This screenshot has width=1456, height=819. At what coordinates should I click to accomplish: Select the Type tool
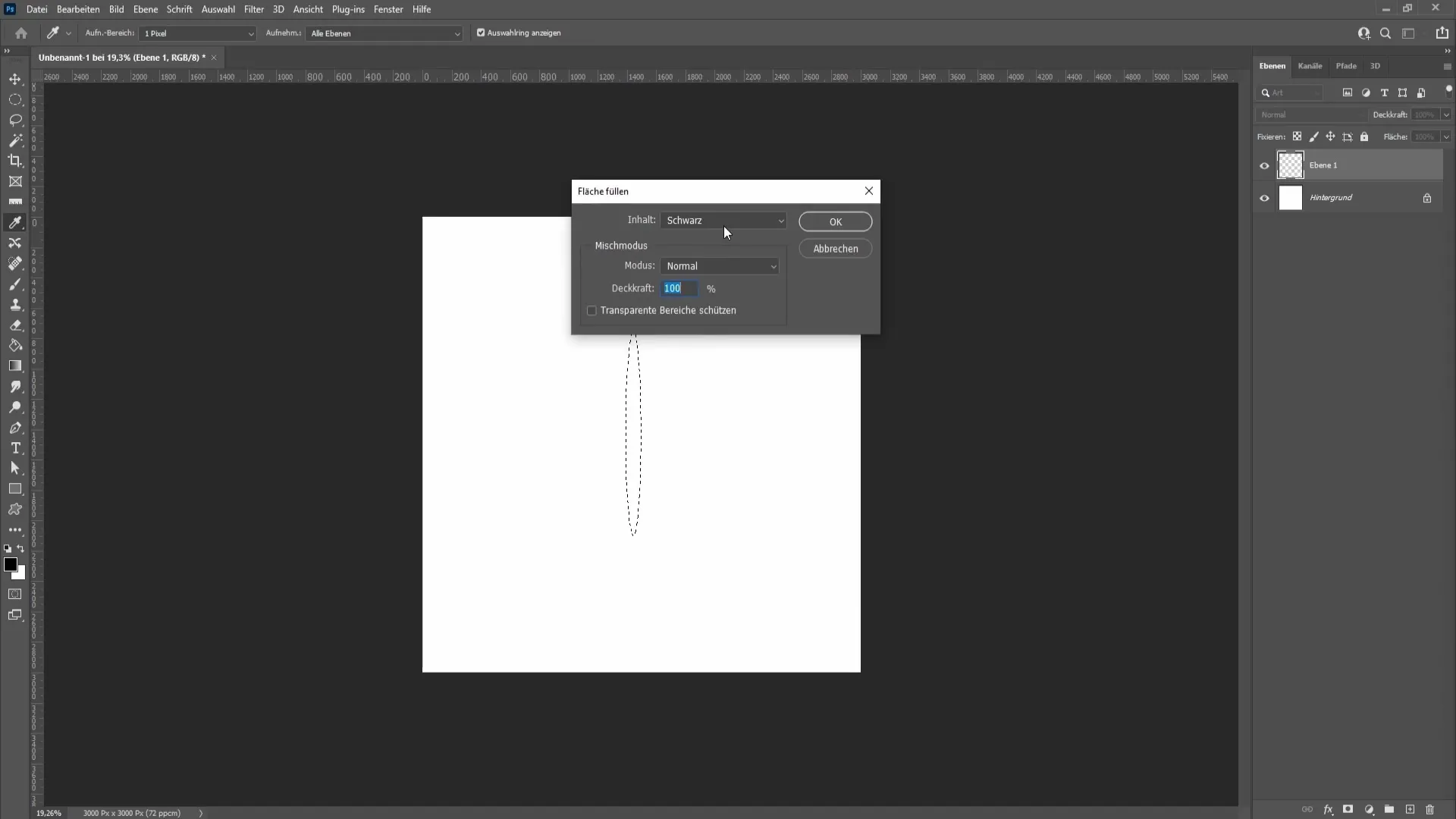[15, 448]
